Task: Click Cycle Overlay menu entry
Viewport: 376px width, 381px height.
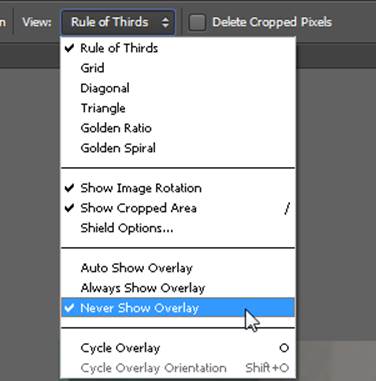Action: [x=178, y=348]
